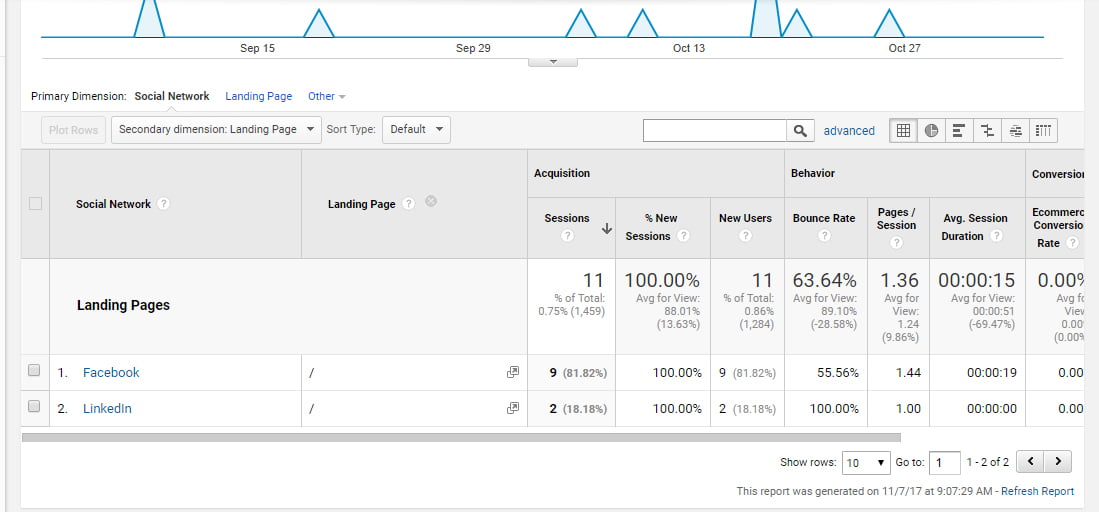
Task: Select Landing Page primary dimension
Action: pyautogui.click(x=259, y=97)
